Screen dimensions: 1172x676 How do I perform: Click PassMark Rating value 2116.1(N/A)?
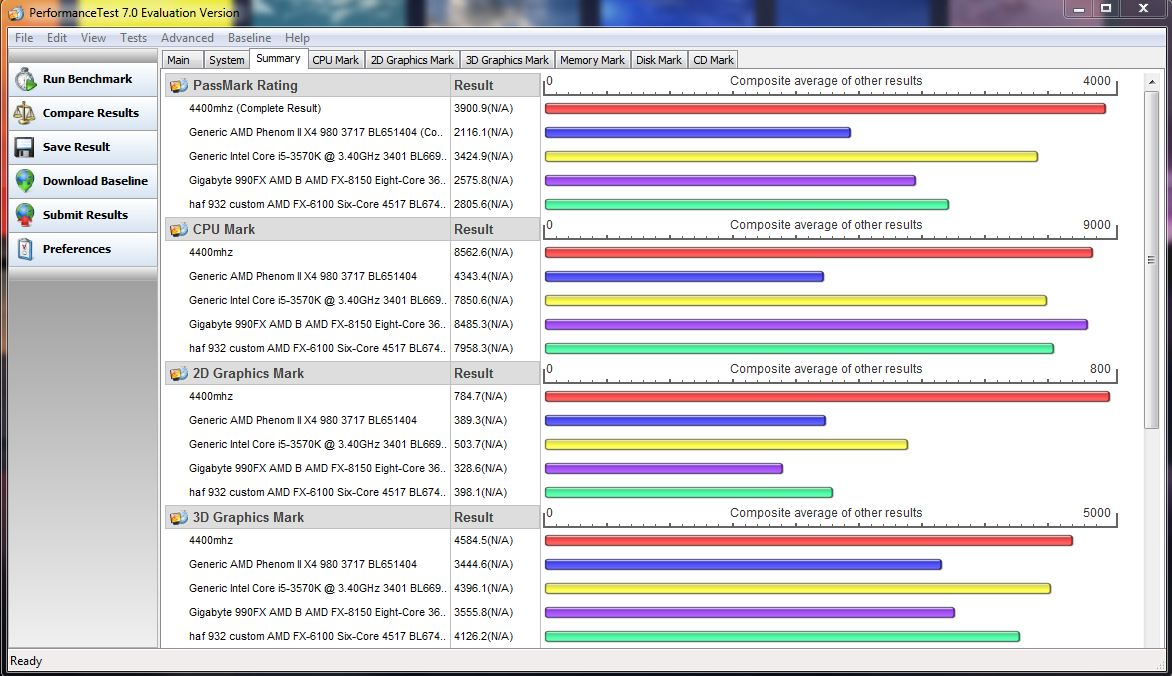click(x=483, y=132)
